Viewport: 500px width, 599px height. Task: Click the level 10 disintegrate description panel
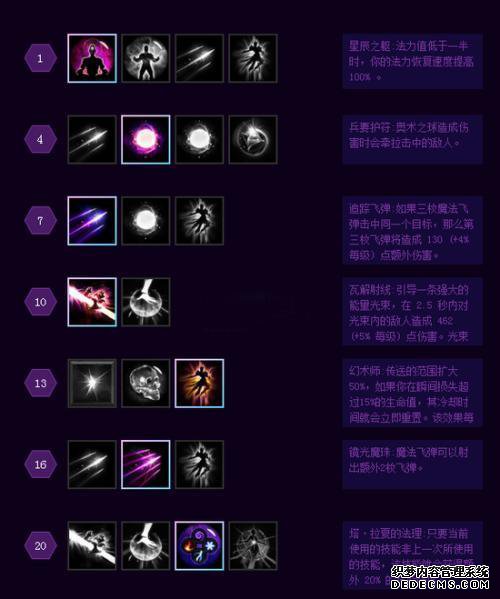point(413,312)
